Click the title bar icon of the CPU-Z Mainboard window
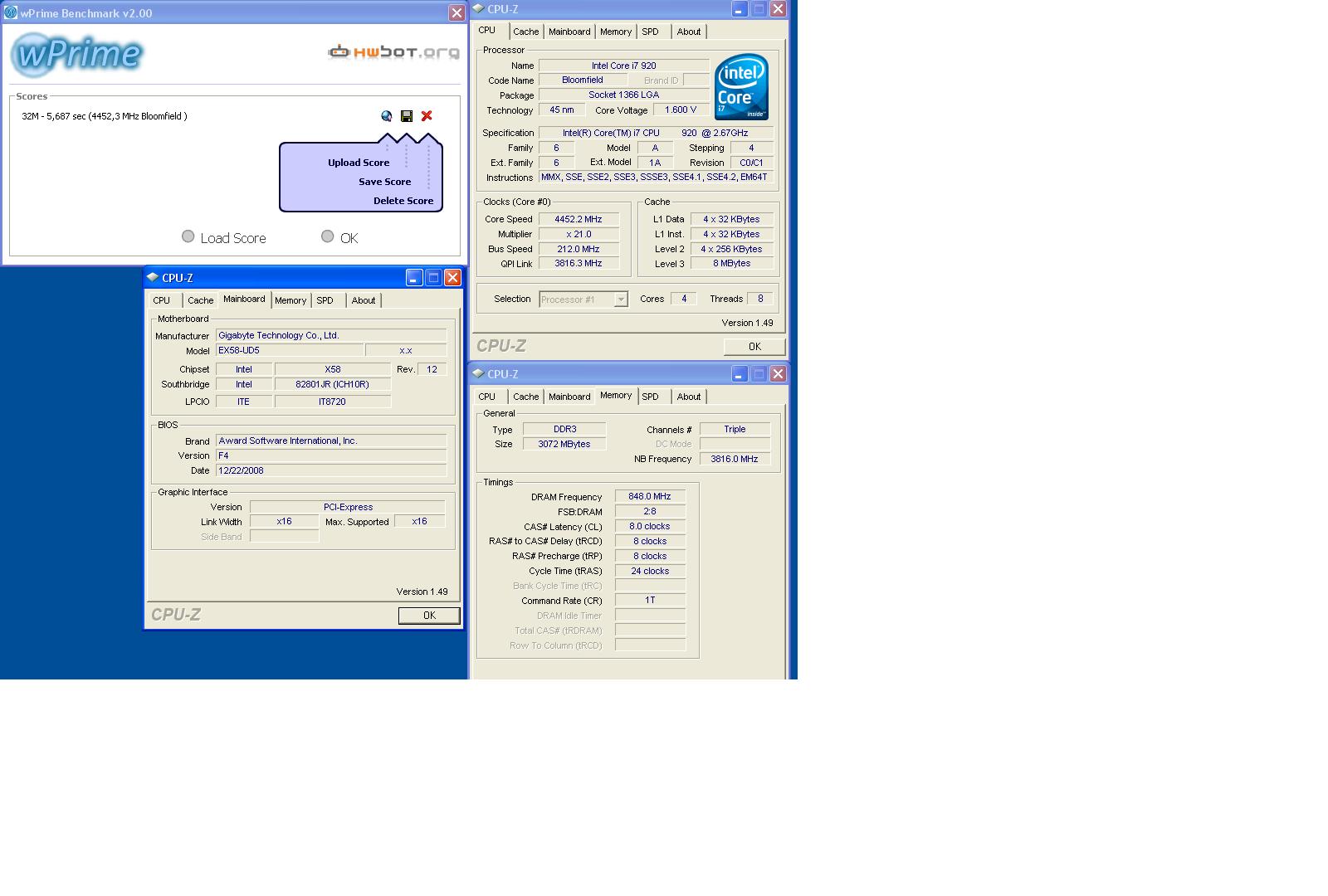Image resolution: width=1328 pixels, height=896 pixels. (152, 278)
